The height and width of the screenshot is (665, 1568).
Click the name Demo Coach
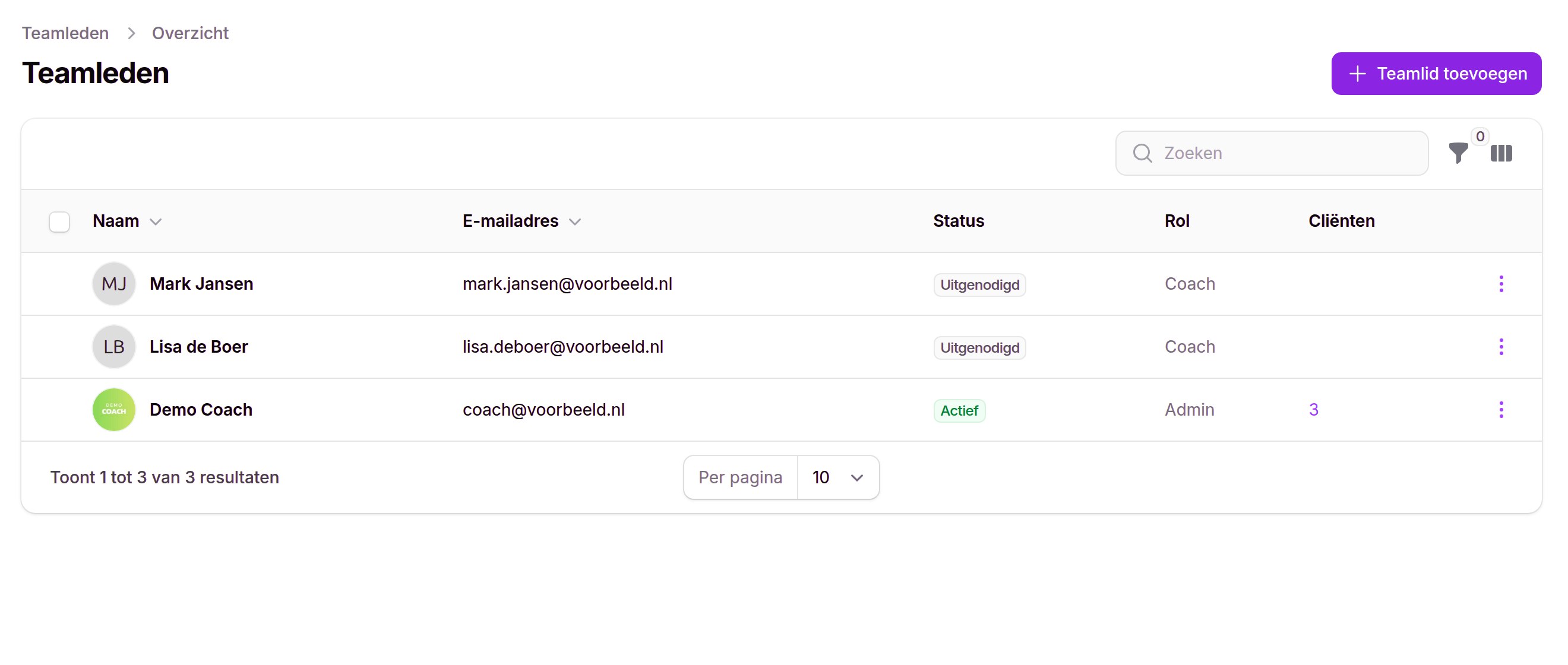point(201,410)
